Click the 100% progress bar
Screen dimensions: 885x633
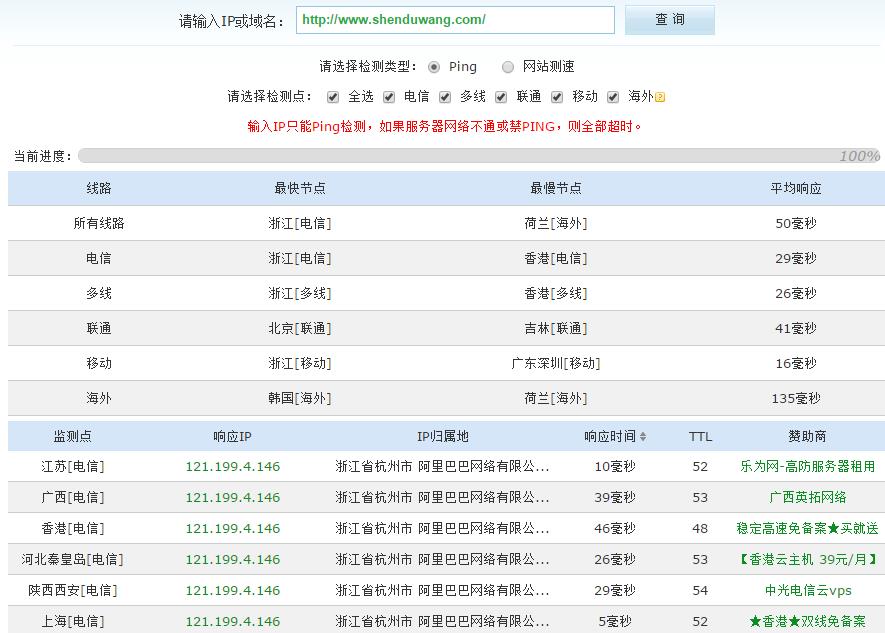click(478, 156)
